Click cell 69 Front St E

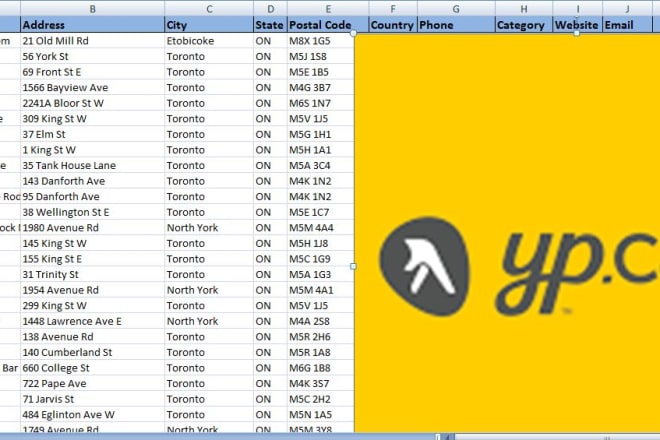(92, 72)
